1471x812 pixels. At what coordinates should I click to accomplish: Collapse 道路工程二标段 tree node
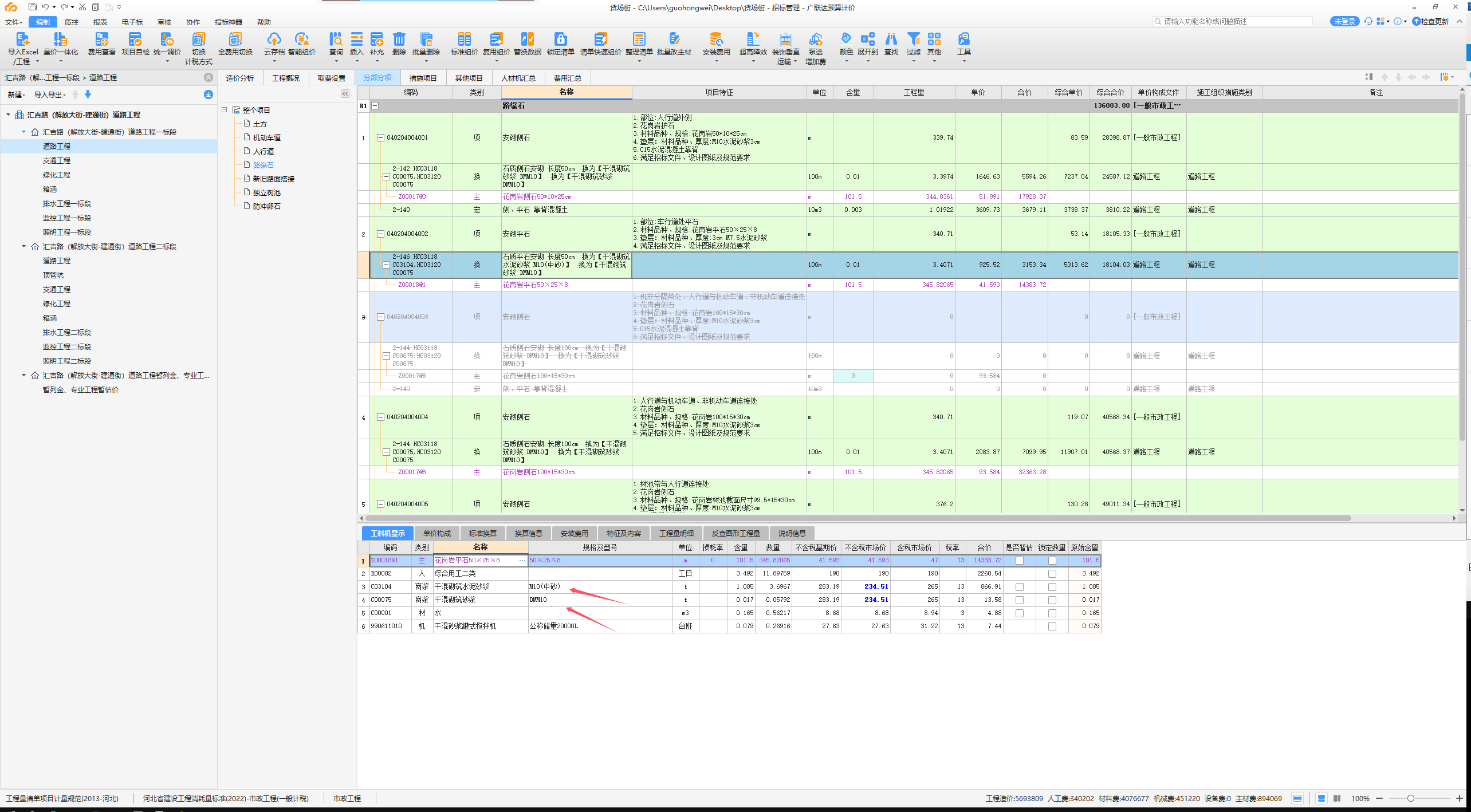pos(23,246)
